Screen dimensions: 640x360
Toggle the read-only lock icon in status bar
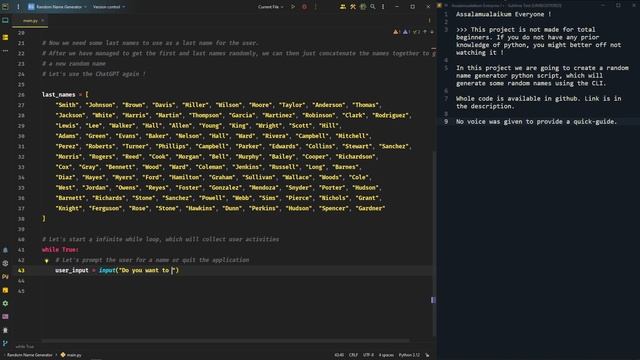pyautogui.click(x=427, y=355)
